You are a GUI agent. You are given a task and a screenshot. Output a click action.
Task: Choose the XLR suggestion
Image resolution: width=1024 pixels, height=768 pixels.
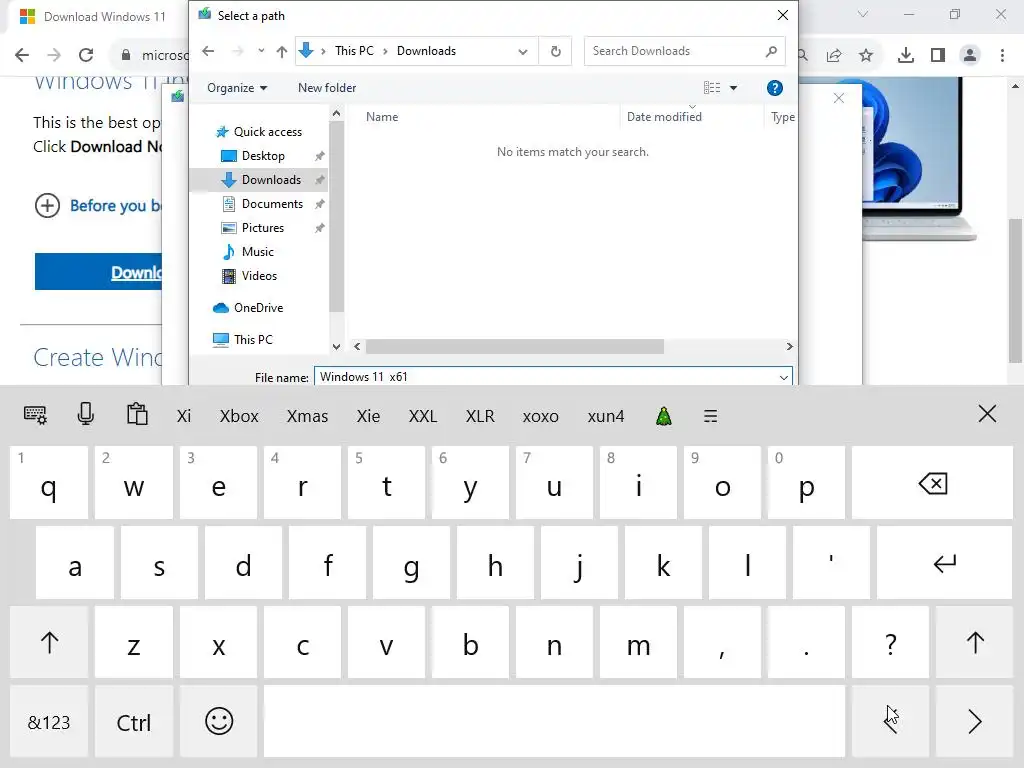480,416
